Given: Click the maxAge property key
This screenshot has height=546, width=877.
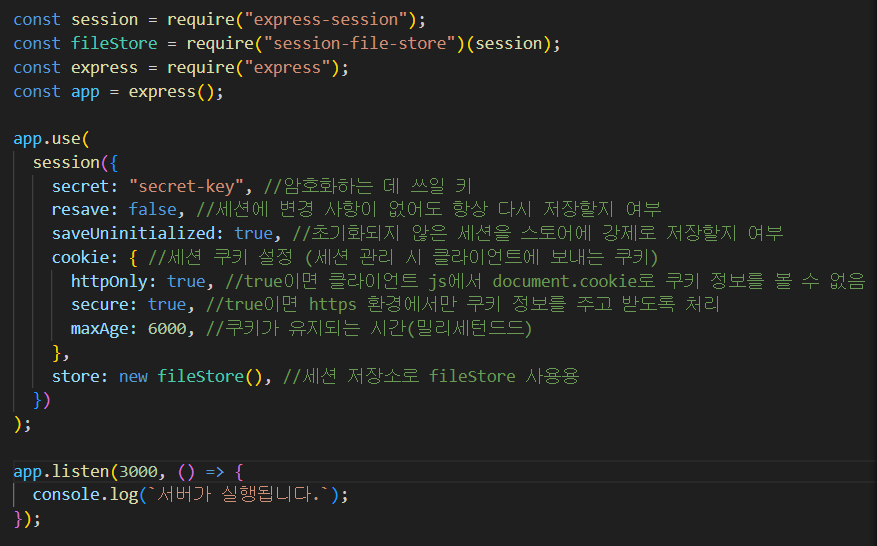Looking at the screenshot, I should tap(100, 328).
